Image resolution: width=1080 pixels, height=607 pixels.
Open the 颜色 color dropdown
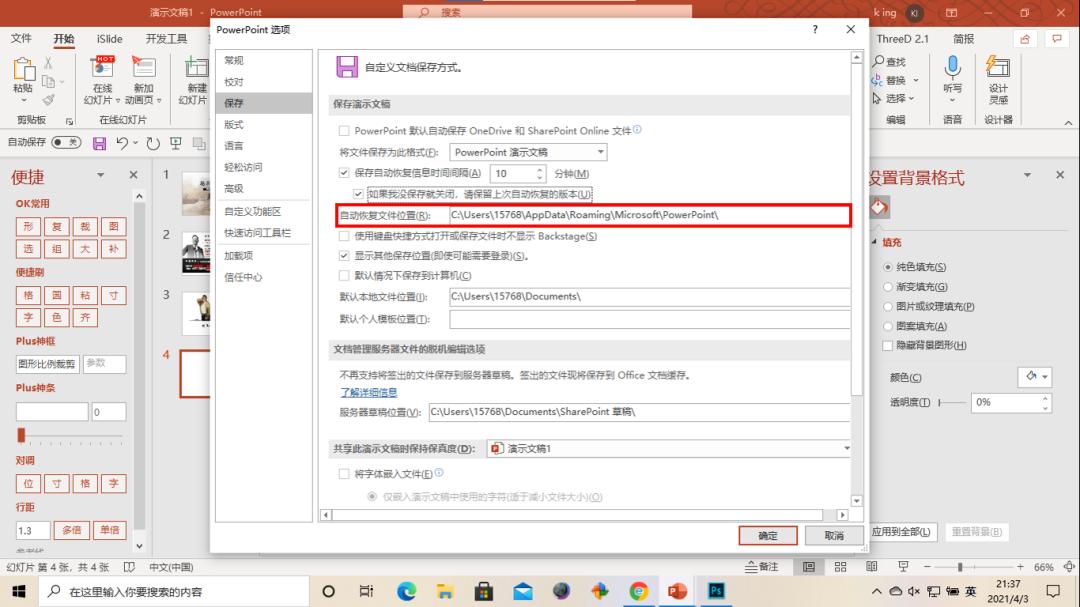tap(1035, 376)
